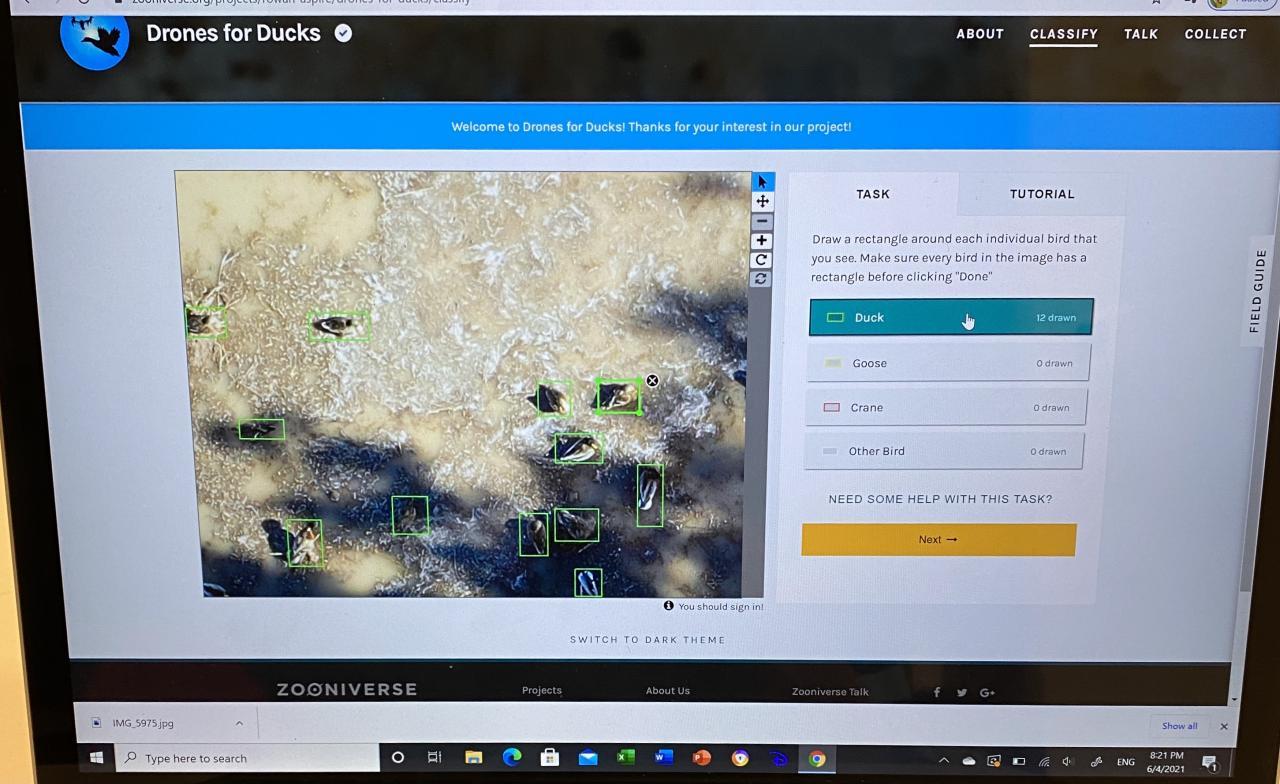Select the Goose drawing tool
The height and width of the screenshot is (784, 1280).
click(948, 363)
